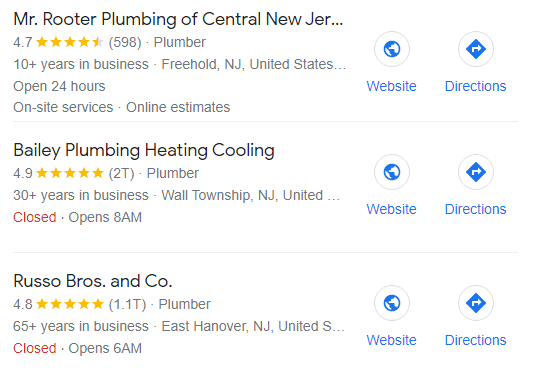Open Bailey Plumbing Heating Cooling listing title
538x378 pixels.
point(144,150)
